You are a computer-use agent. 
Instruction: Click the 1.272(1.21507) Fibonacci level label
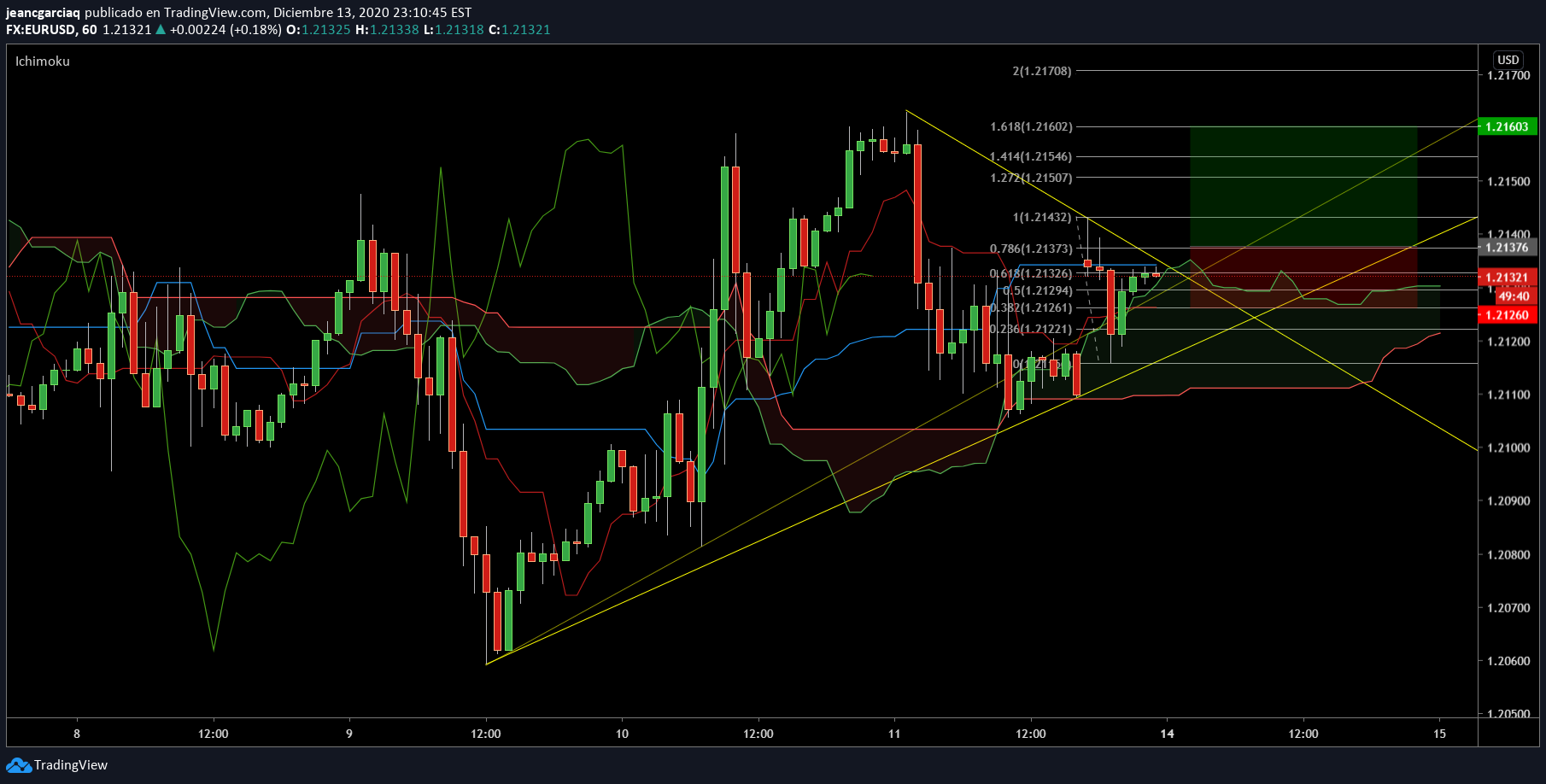(1031, 178)
